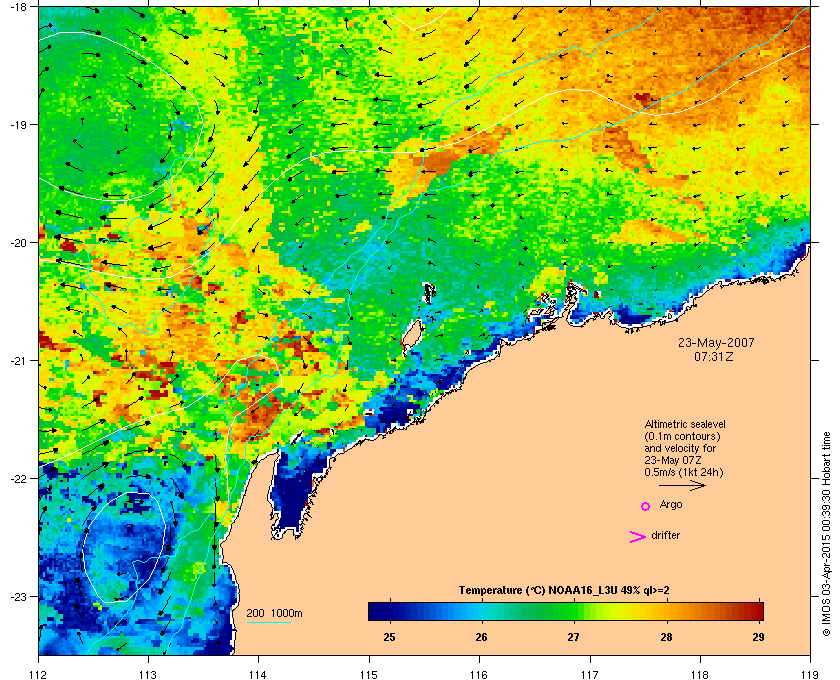Click the colorbar tick label 25
The width and height of the screenshot is (840, 680).
tap(389, 637)
